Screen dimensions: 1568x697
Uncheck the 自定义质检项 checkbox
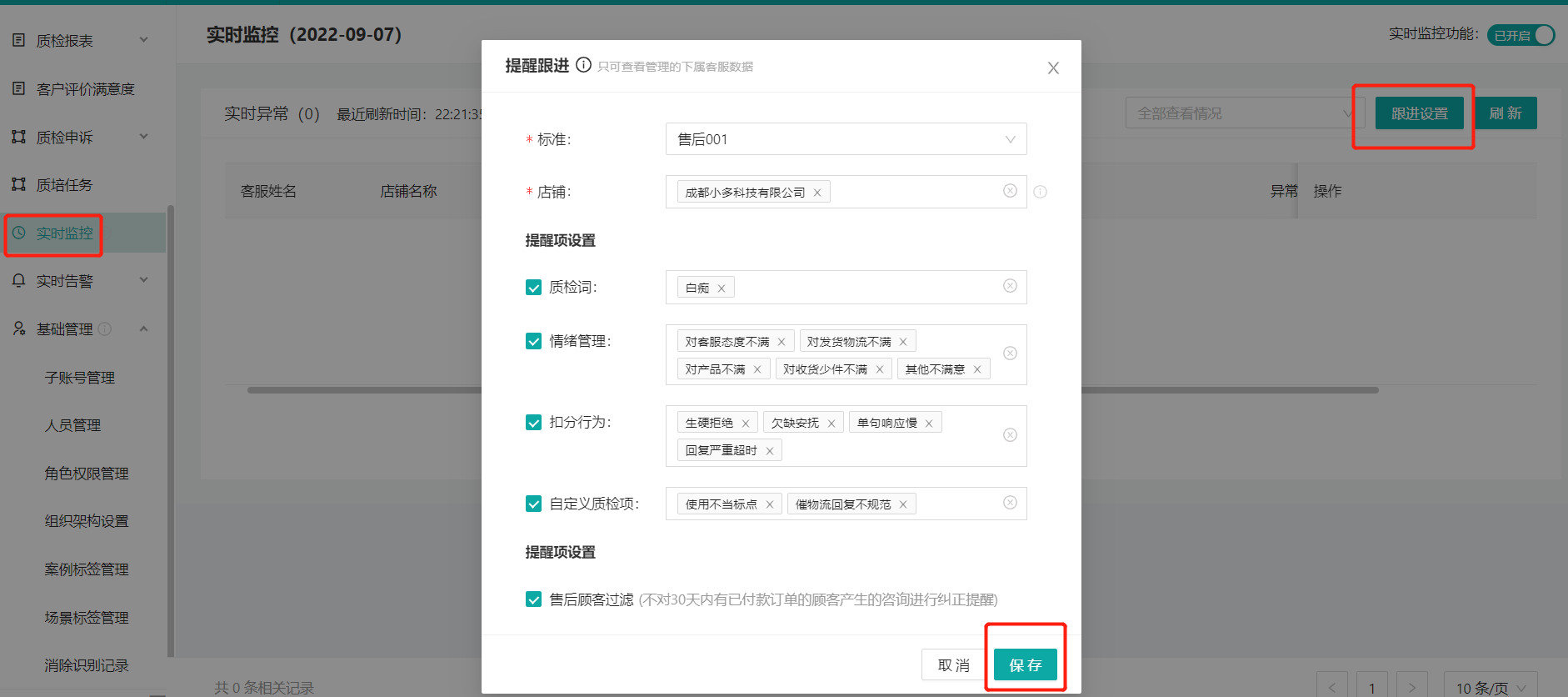pos(534,504)
